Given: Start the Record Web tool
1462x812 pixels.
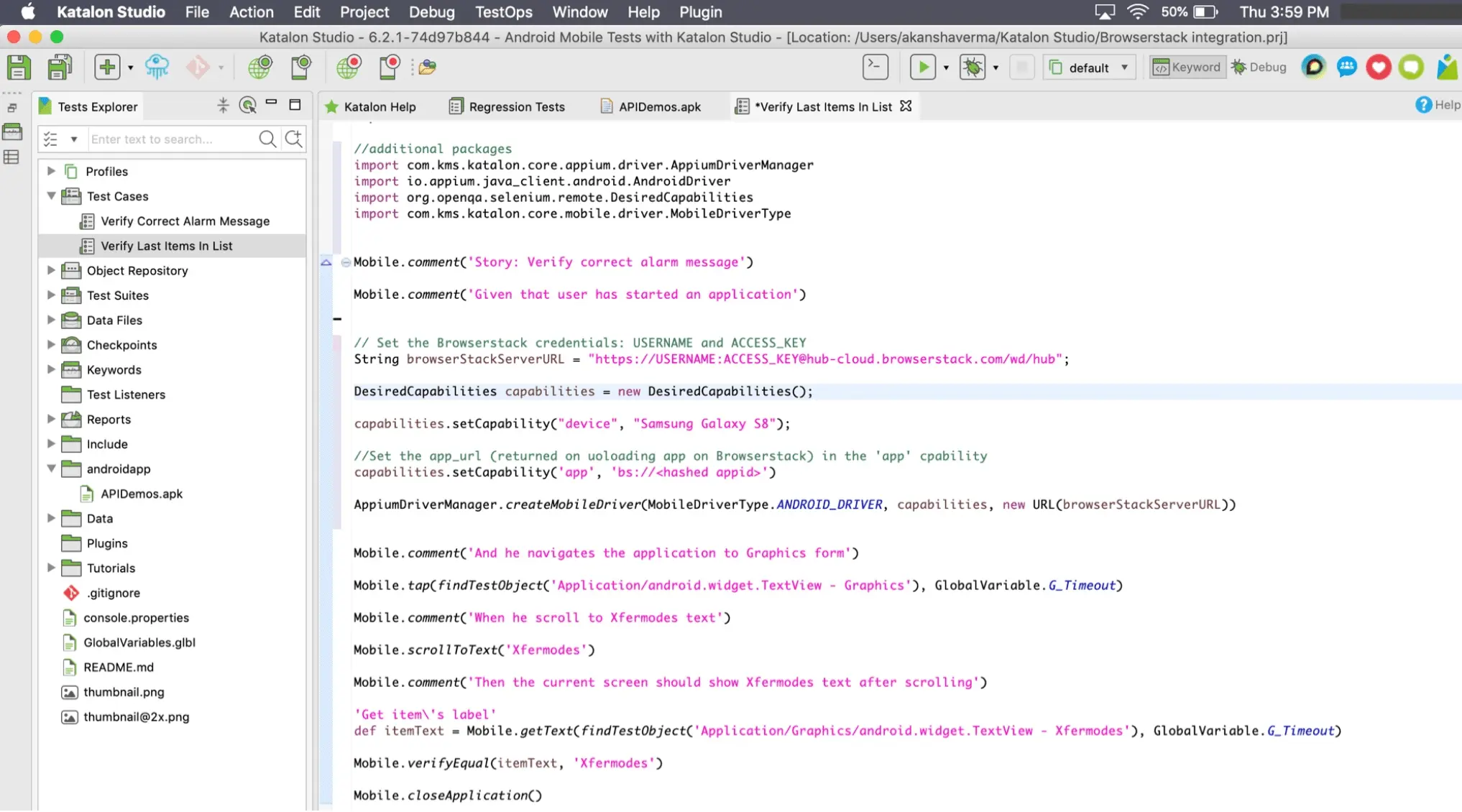Looking at the screenshot, I should [349, 68].
